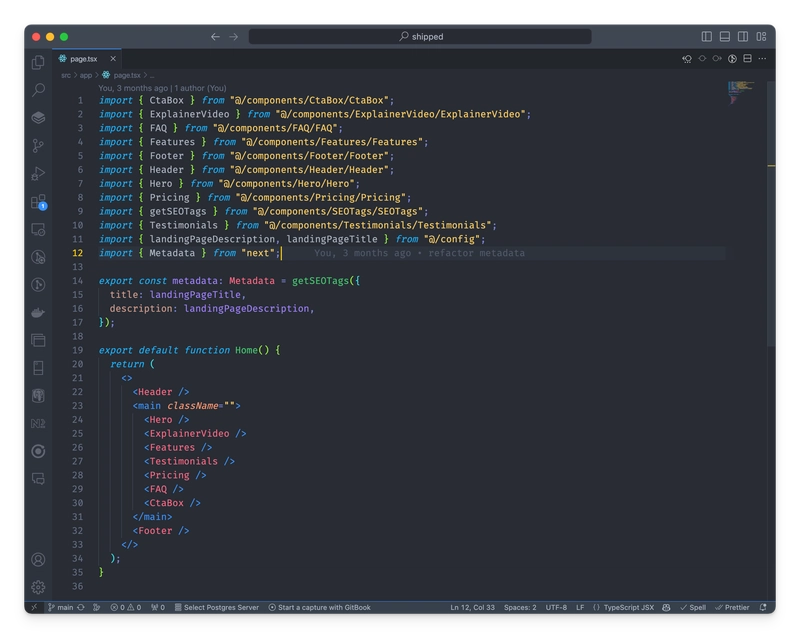Click the shipped command center search box

tap(420, 37)
